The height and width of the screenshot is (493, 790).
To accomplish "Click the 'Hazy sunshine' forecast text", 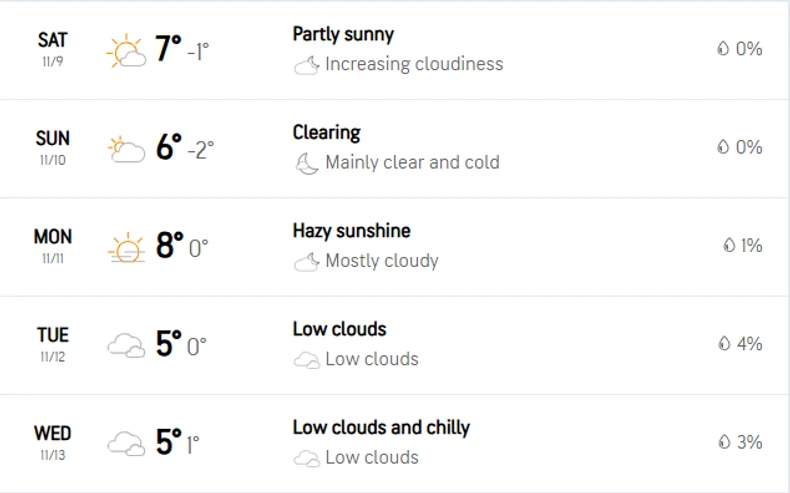I will [x=351, y=231].
